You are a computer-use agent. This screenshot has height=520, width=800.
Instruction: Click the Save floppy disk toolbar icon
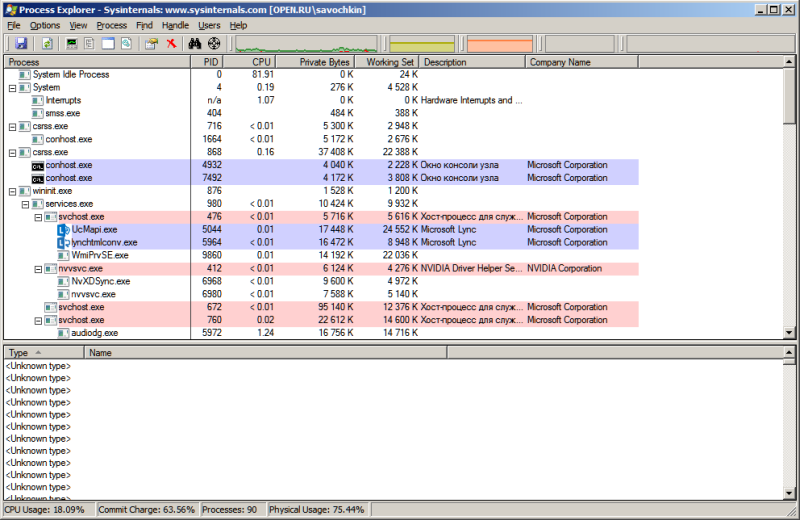click(20, 44)
